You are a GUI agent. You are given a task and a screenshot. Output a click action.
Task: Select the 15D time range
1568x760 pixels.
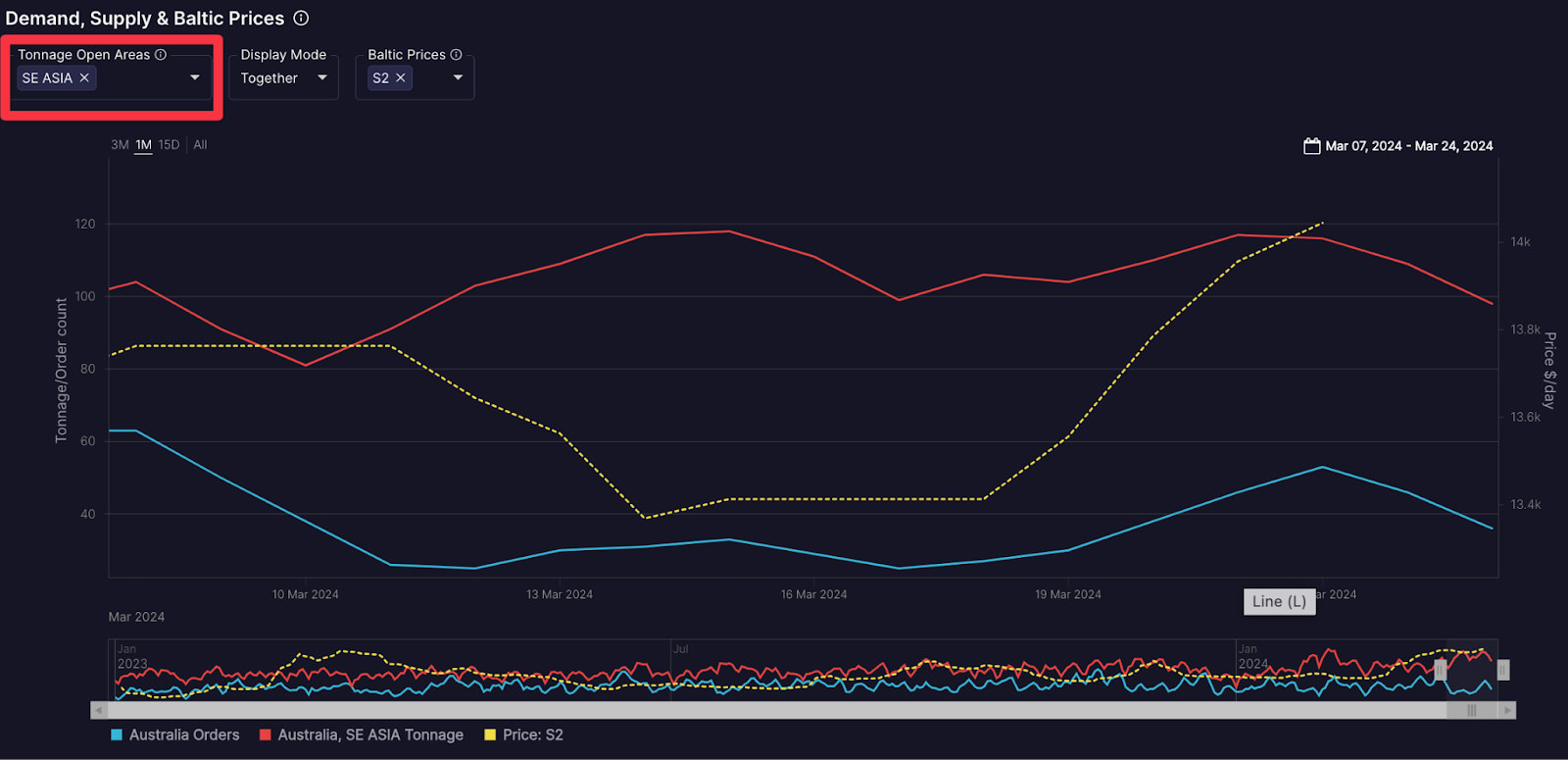pyautogui.click(x=169, y=145)
